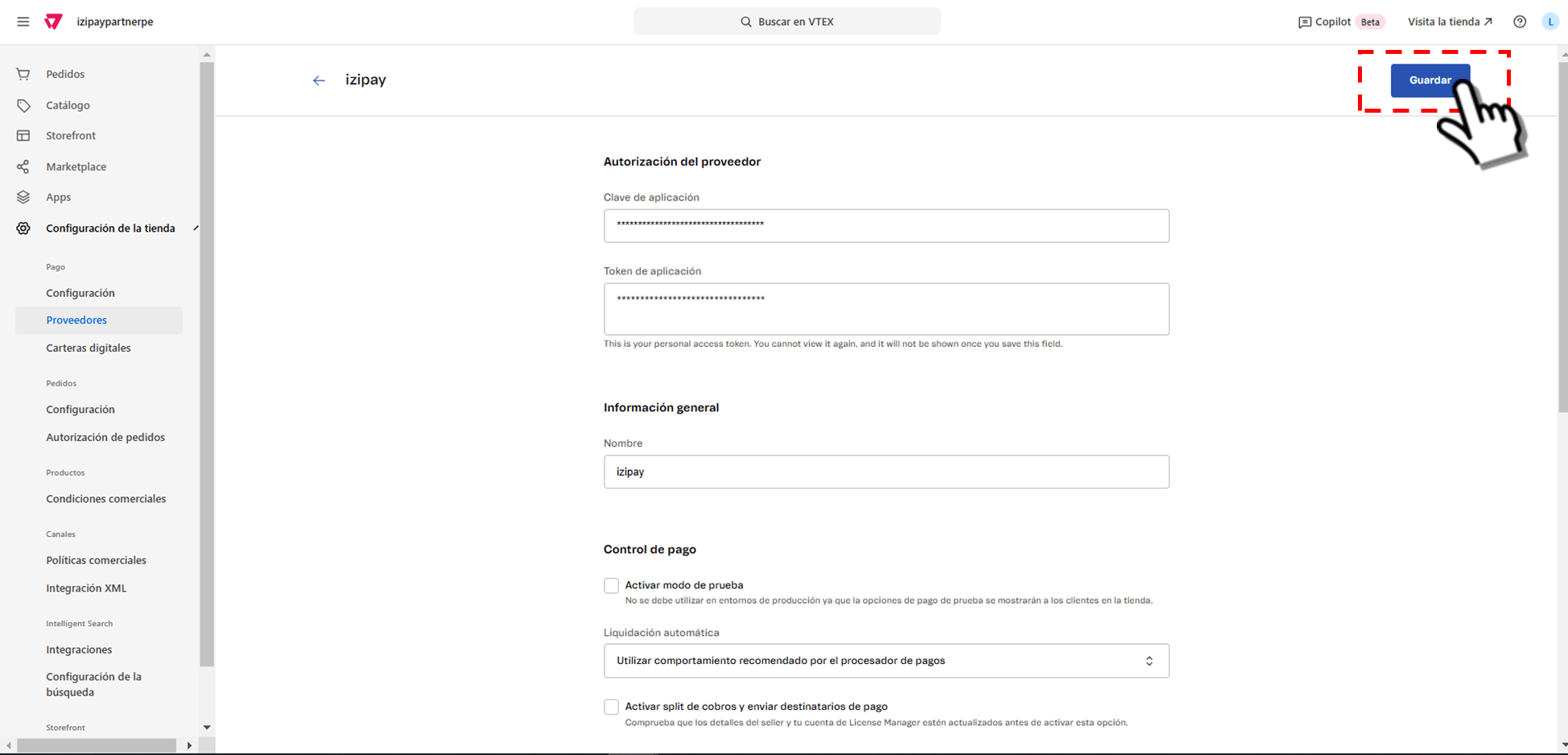This screenshot has height=755, width=1568.
Task: Open Catálogo in the sidebar
Action: [x=68, y=105]
